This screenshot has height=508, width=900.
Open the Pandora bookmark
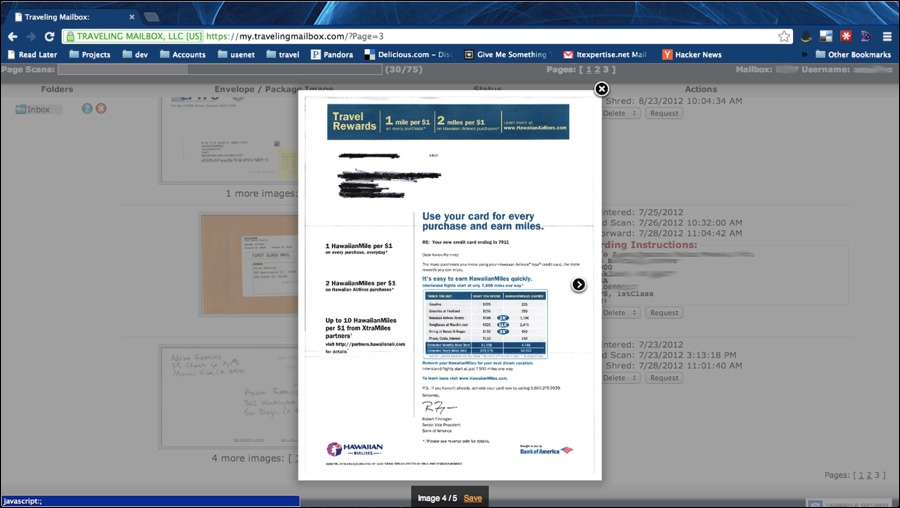(332, 55)
